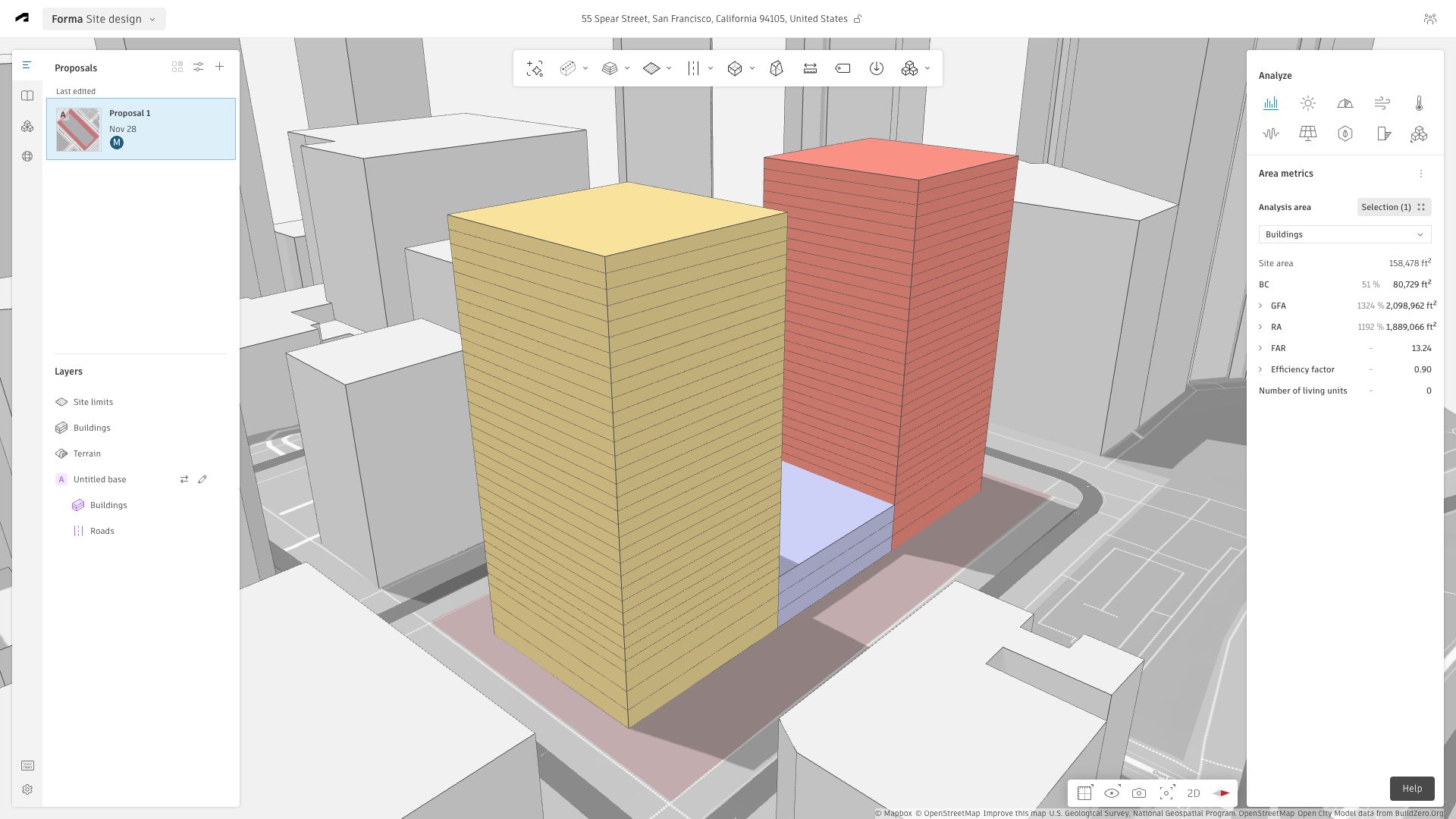Image resolution: width=1456 pixels, height=819 pixels.
Task: Select the Proposal 1 thumbnail
Action: (78, 129)
